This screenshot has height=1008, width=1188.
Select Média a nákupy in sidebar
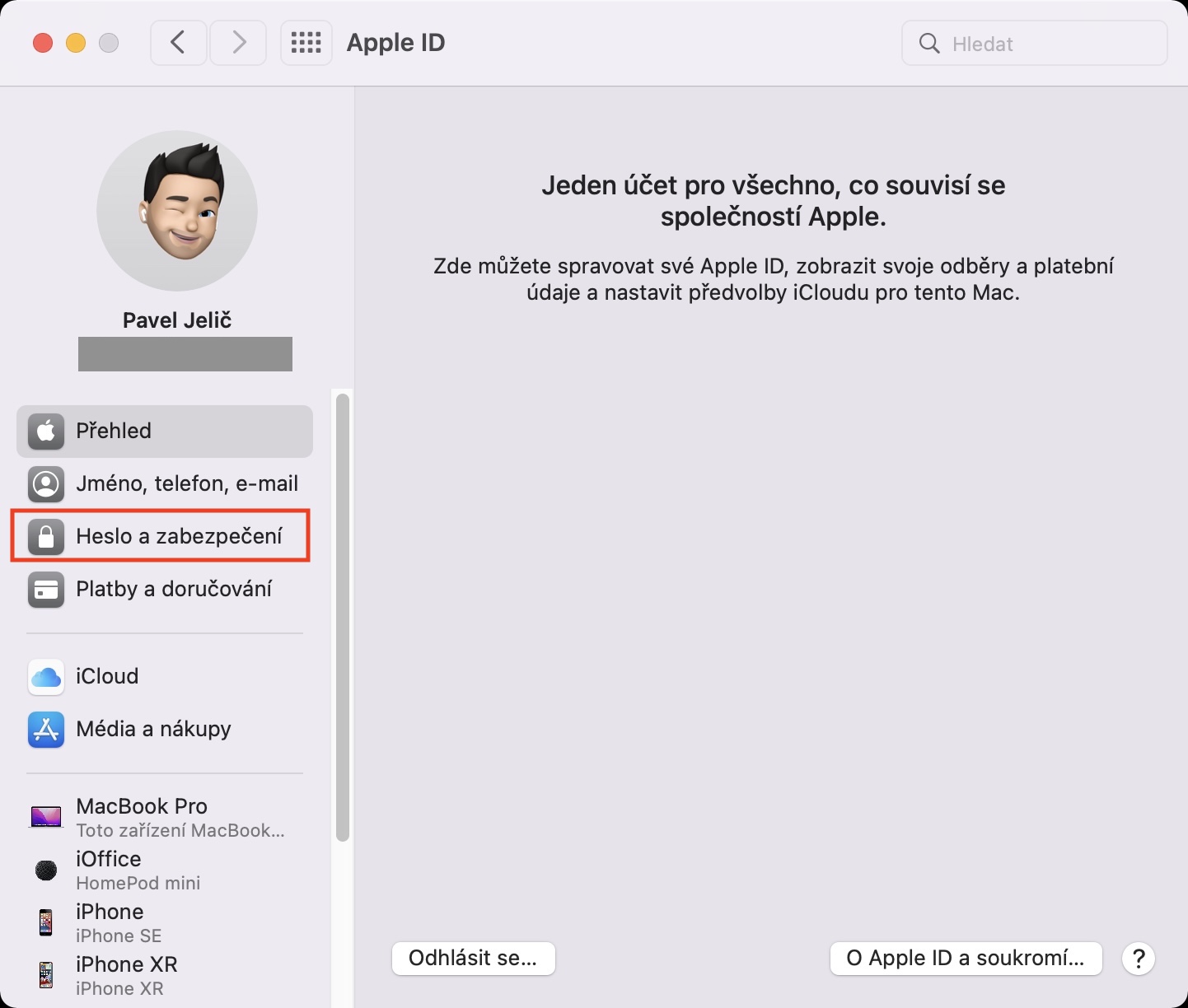(x=165, y=729)
